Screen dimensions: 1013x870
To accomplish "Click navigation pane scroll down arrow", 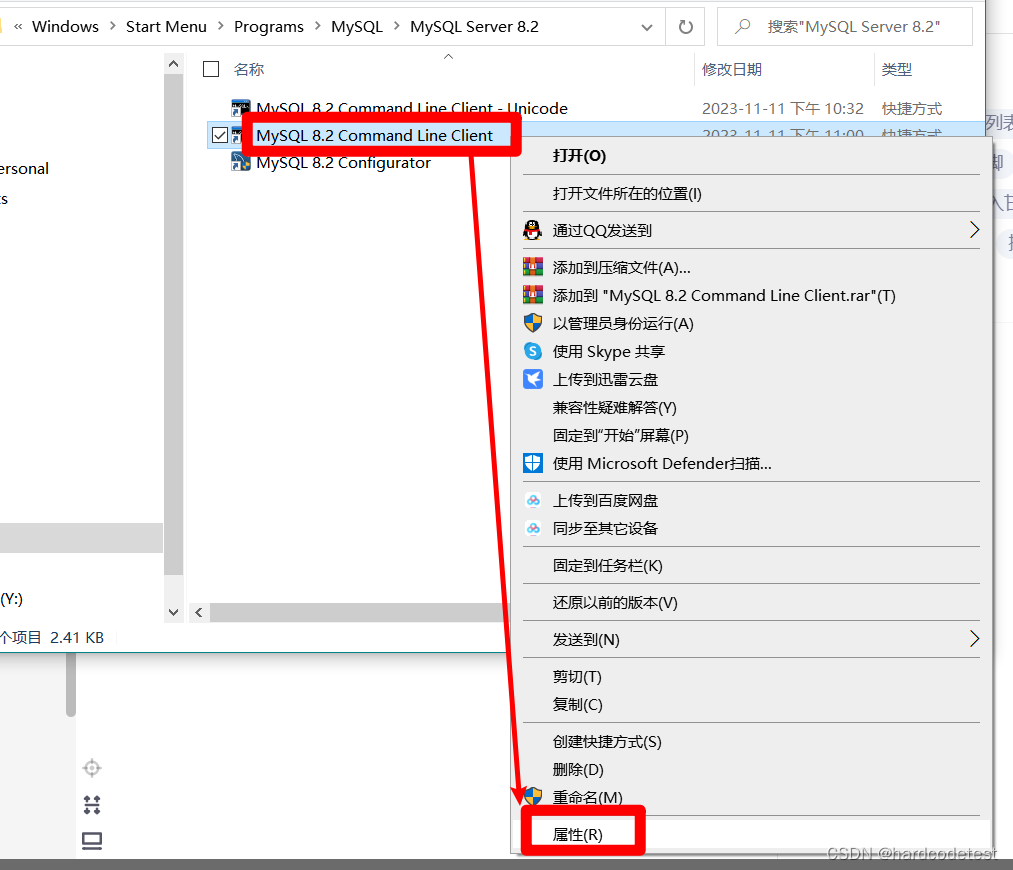I will click(173, 612).
